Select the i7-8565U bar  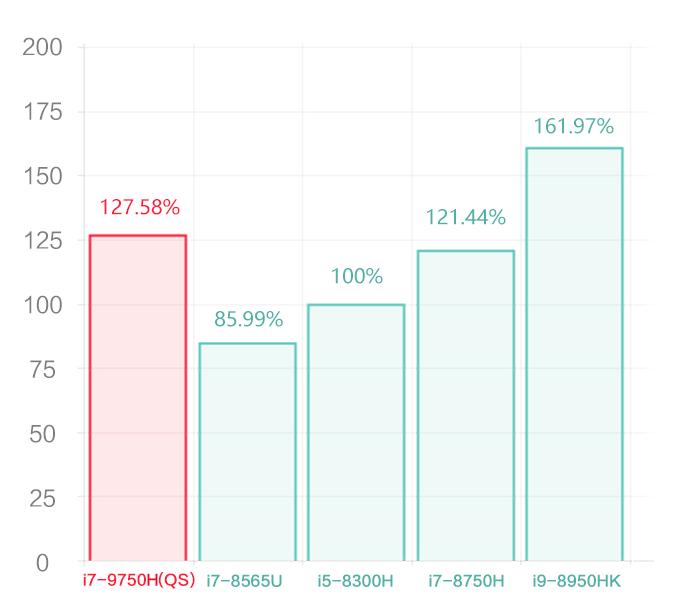[x=247, y=452]
